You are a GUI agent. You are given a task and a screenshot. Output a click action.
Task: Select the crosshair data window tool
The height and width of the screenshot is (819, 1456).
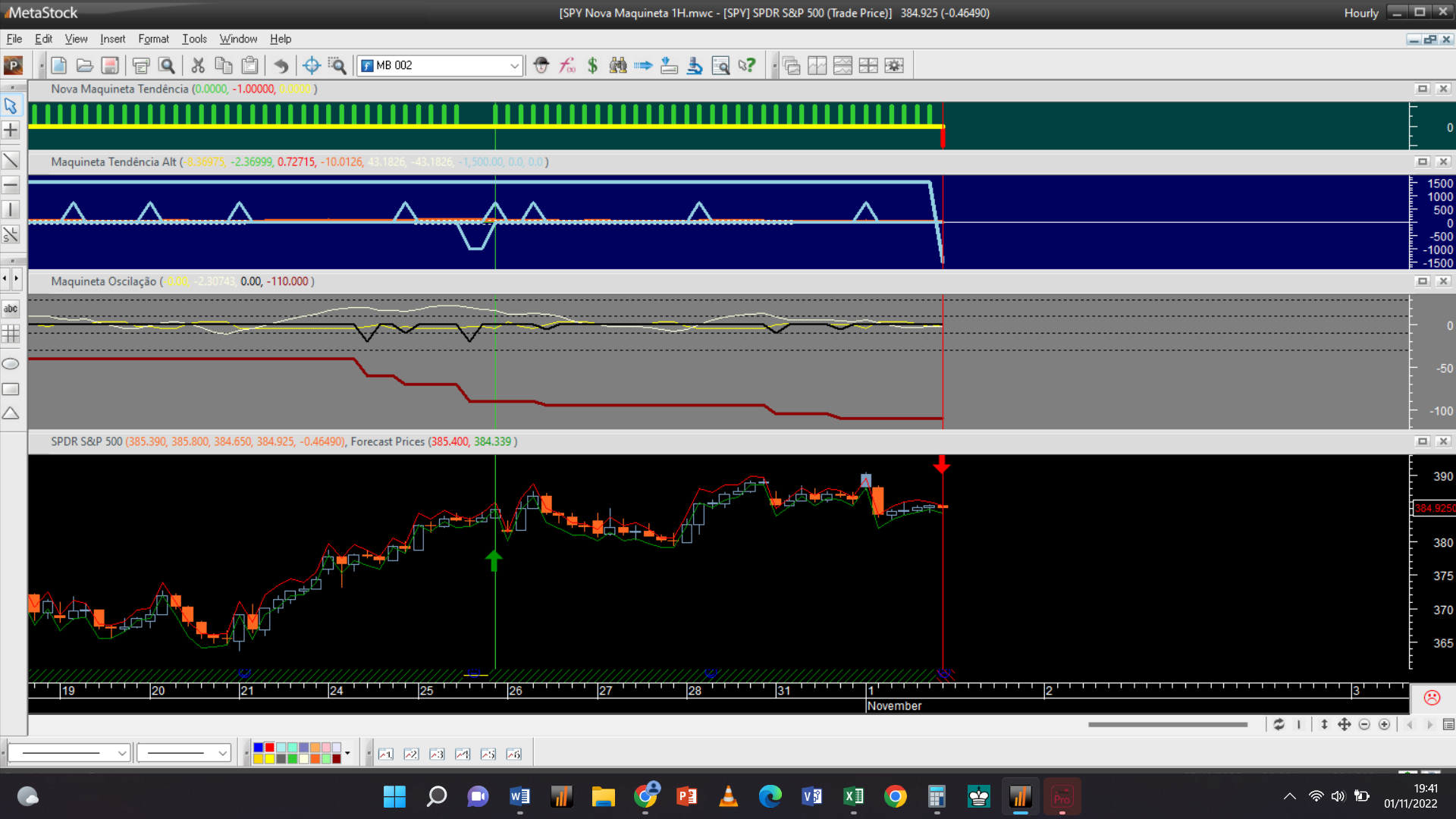click(311, 65)
